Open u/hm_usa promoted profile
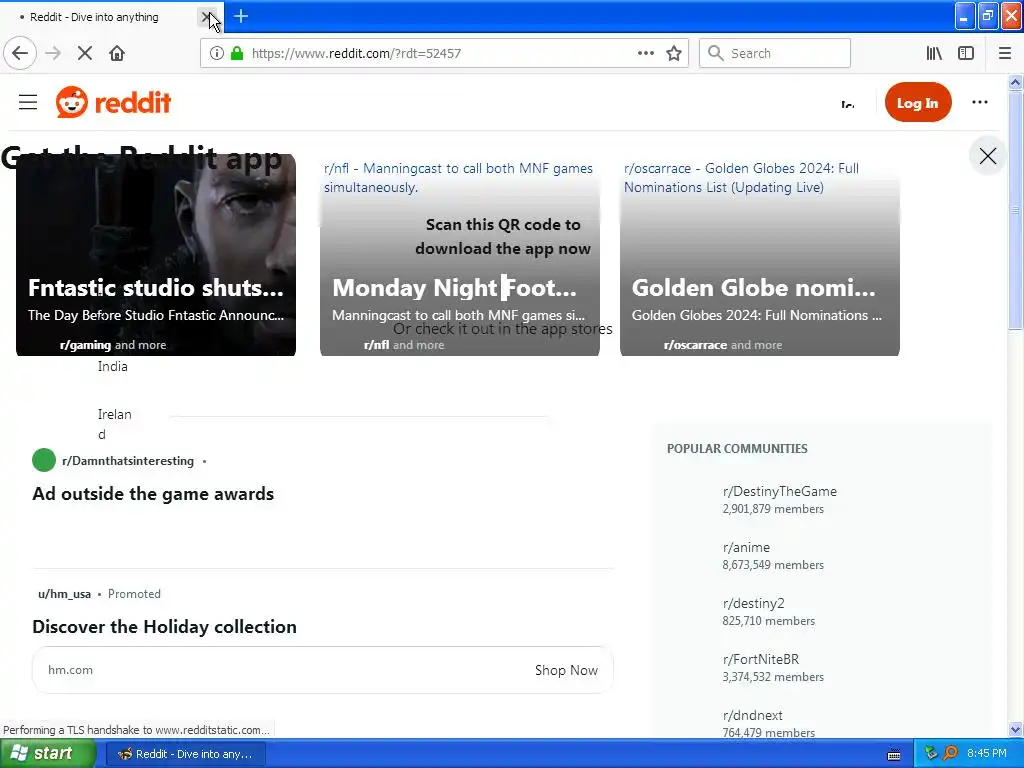 [x=65, y=594]
